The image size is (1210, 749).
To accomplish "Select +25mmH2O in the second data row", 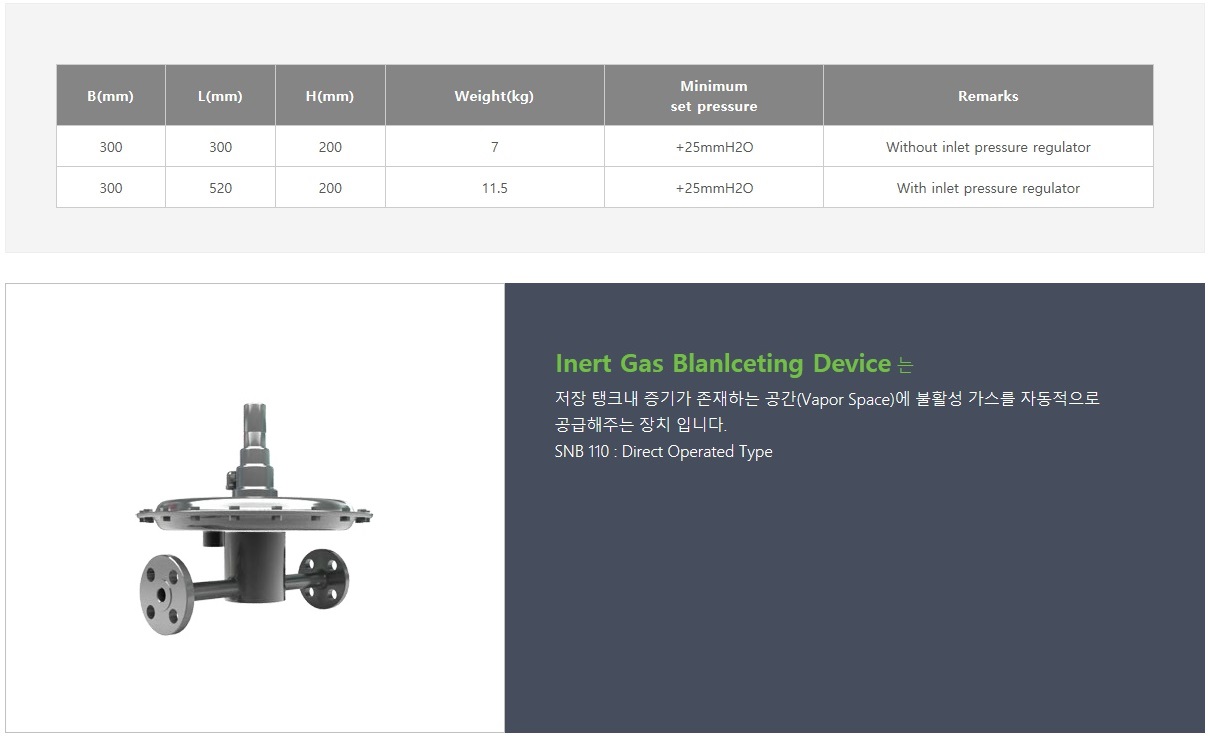I will pos(713,188).
